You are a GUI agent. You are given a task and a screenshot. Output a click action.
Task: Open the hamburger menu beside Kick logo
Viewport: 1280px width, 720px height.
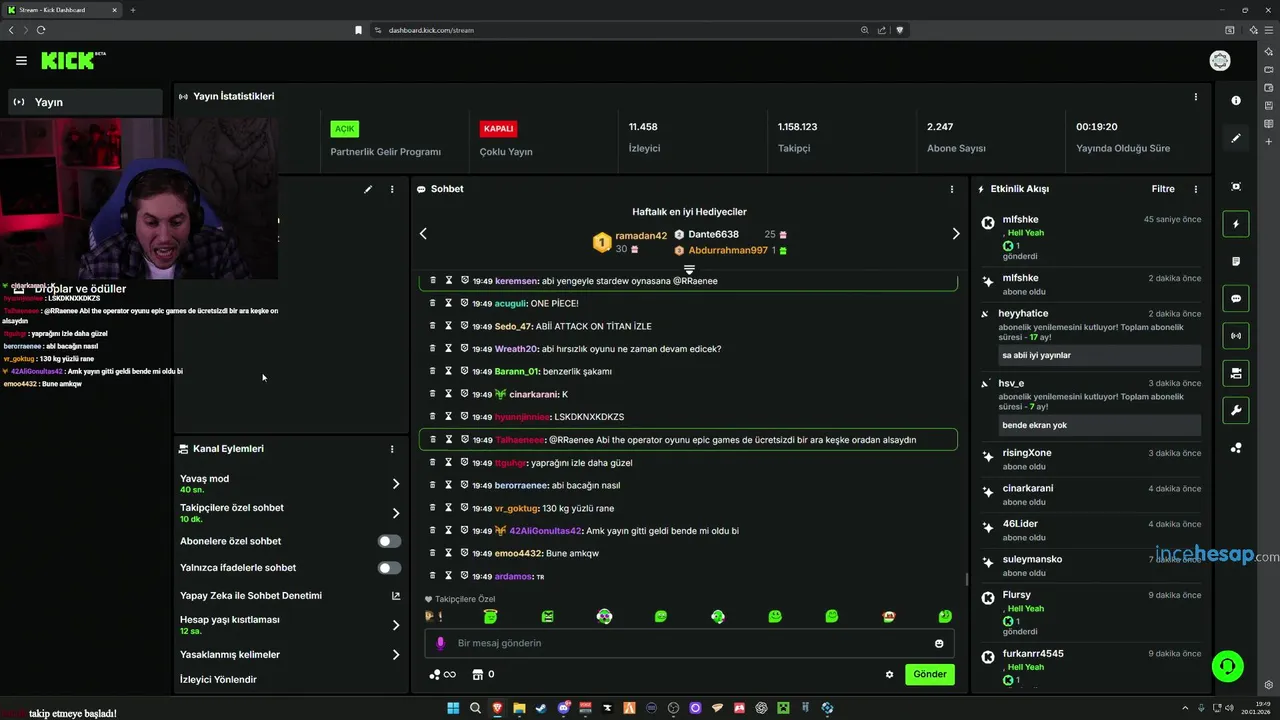coord(21,61)
